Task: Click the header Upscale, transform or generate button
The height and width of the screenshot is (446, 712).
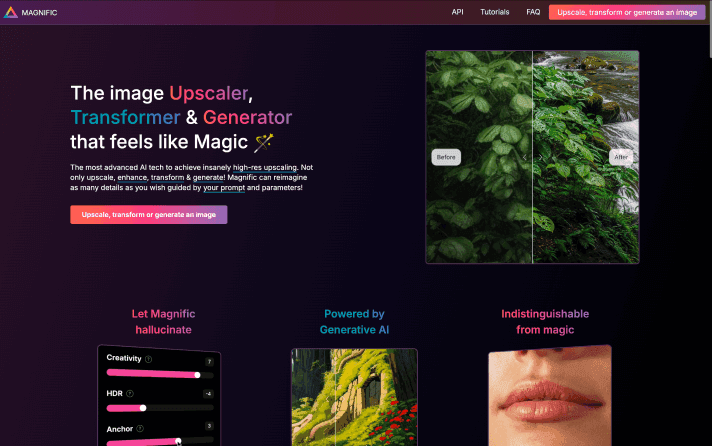Action: click(x=627, y=12)
